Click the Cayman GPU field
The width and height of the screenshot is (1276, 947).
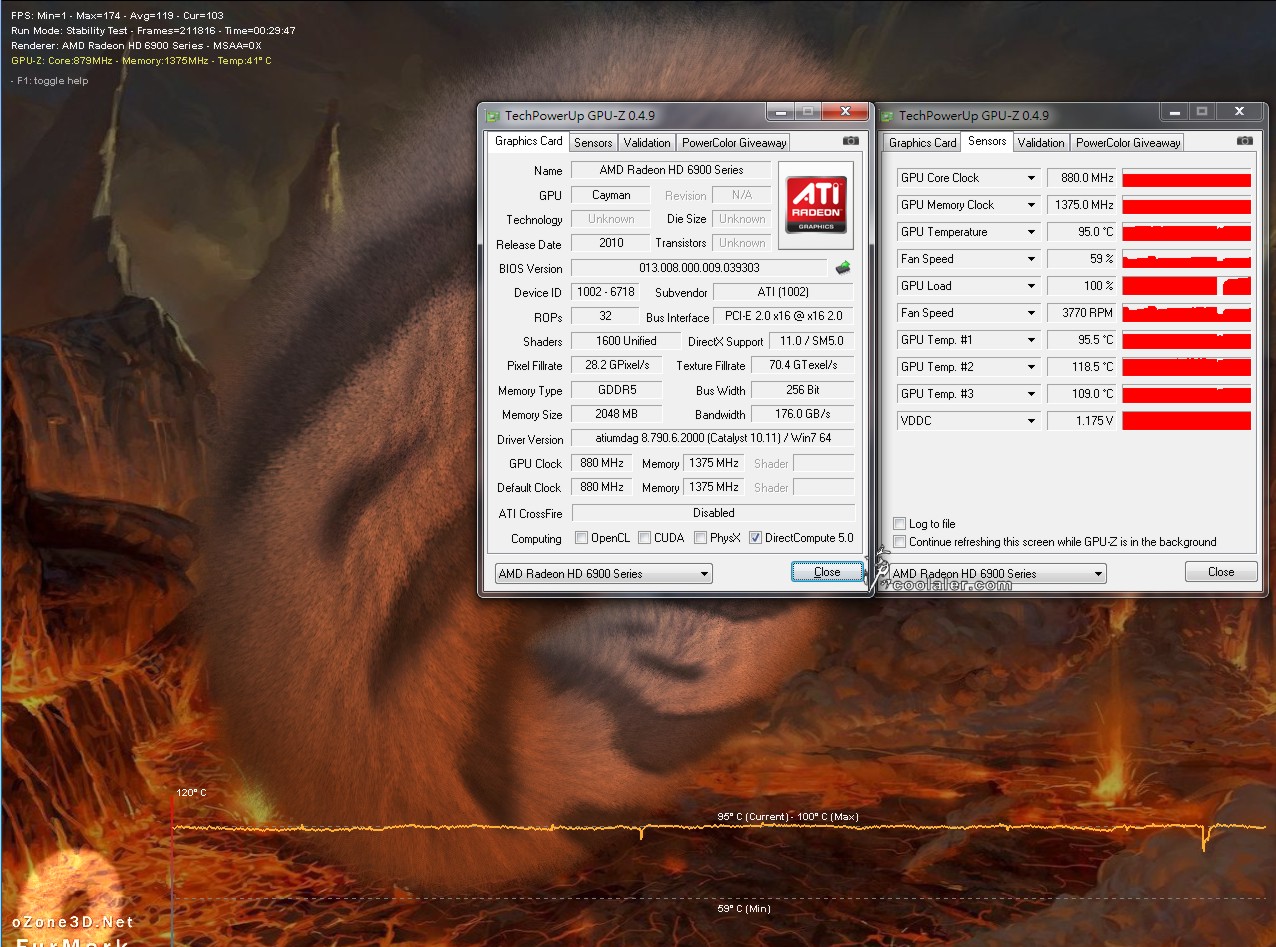(x=611, y=195)
